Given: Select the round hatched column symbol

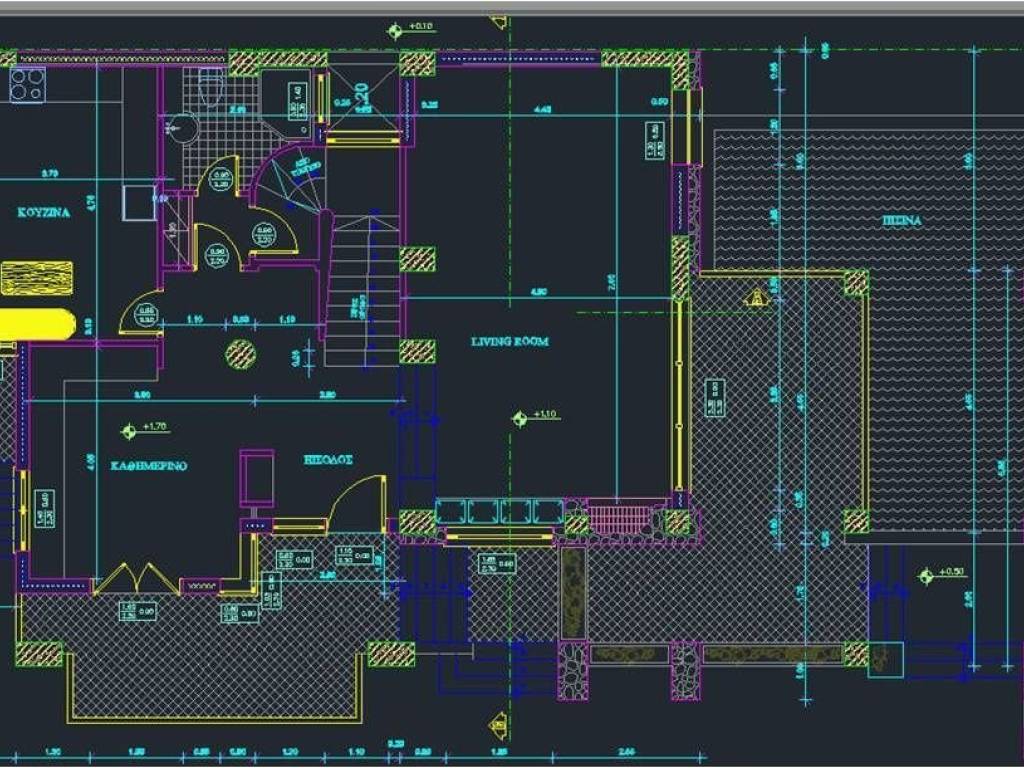Looking at the screenshot, I should pos(240,352).
